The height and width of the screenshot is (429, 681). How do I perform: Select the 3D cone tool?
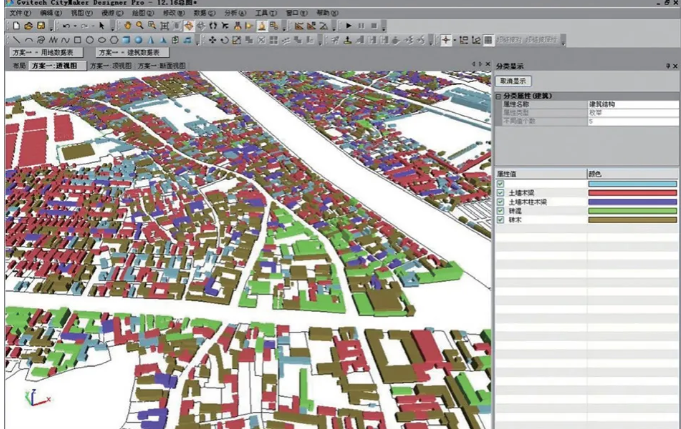point(151,40)
